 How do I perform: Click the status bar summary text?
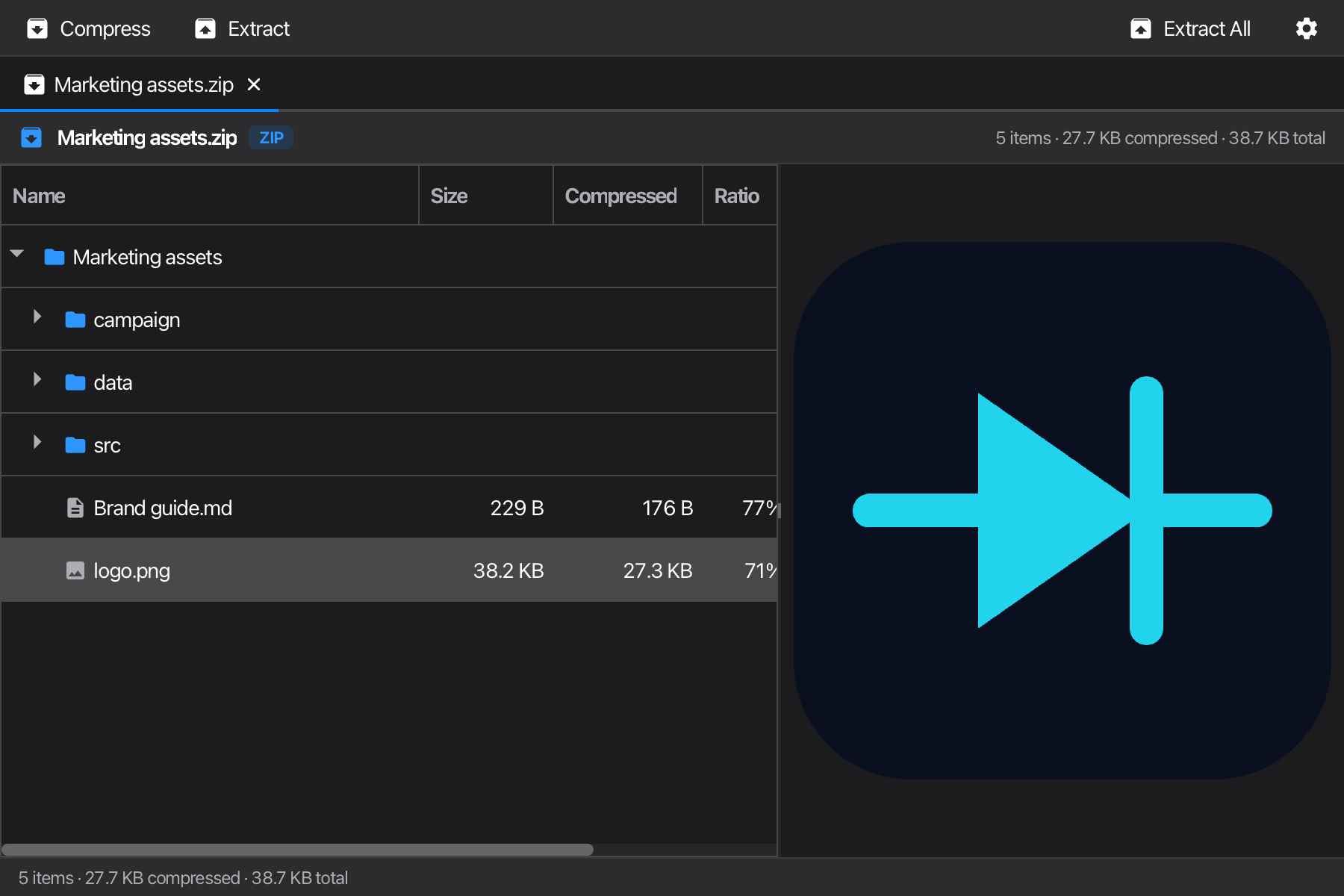pyautogui.click(x=183, y=878)
